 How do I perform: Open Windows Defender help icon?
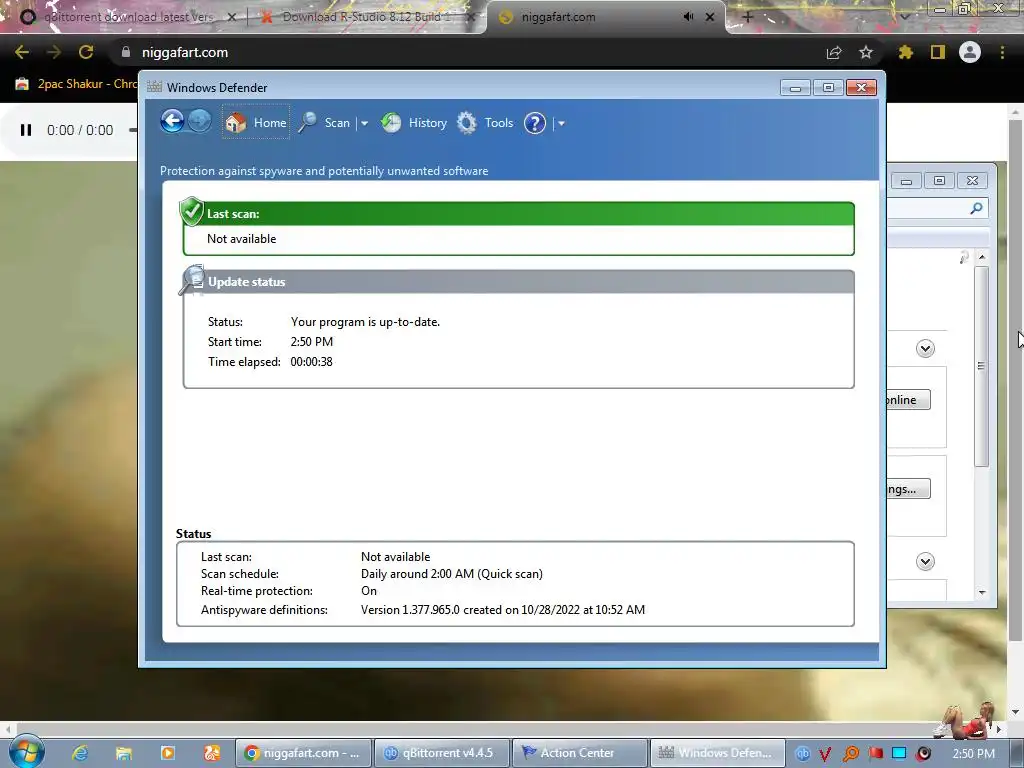pos(535,123)
